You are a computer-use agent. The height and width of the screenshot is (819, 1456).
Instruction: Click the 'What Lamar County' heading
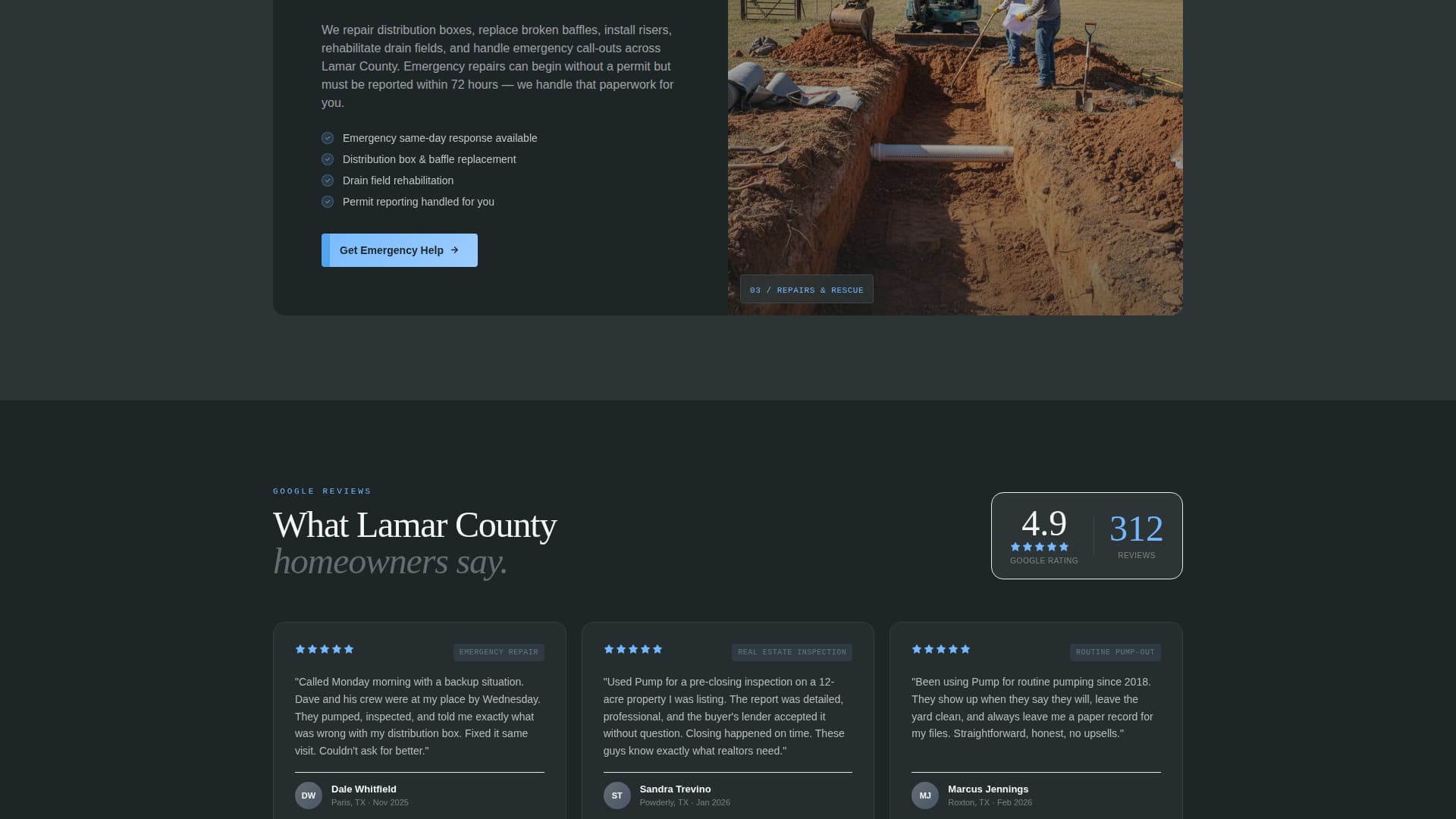[x=415, y=526]
